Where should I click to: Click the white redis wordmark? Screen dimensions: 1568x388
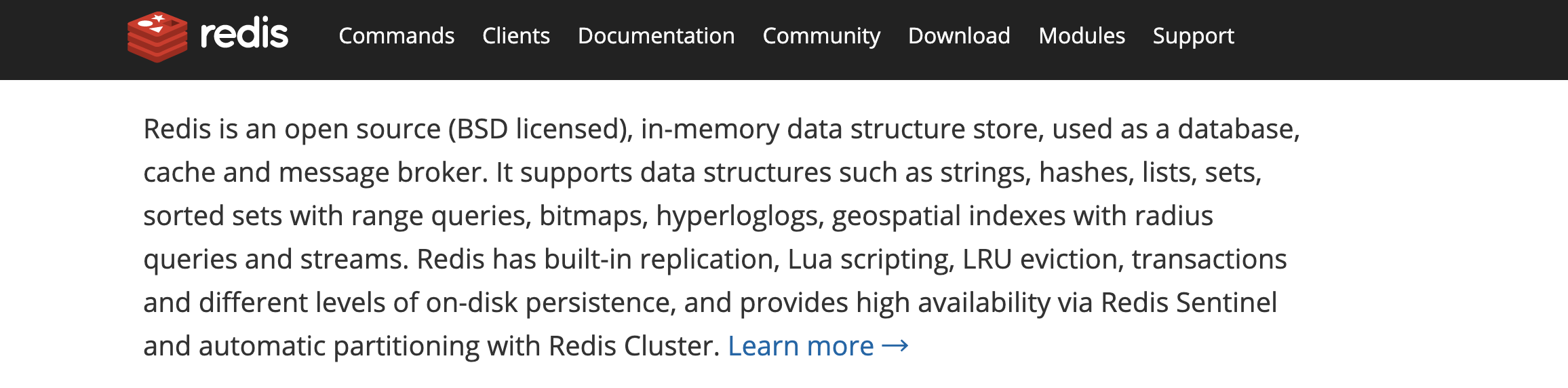244,35
